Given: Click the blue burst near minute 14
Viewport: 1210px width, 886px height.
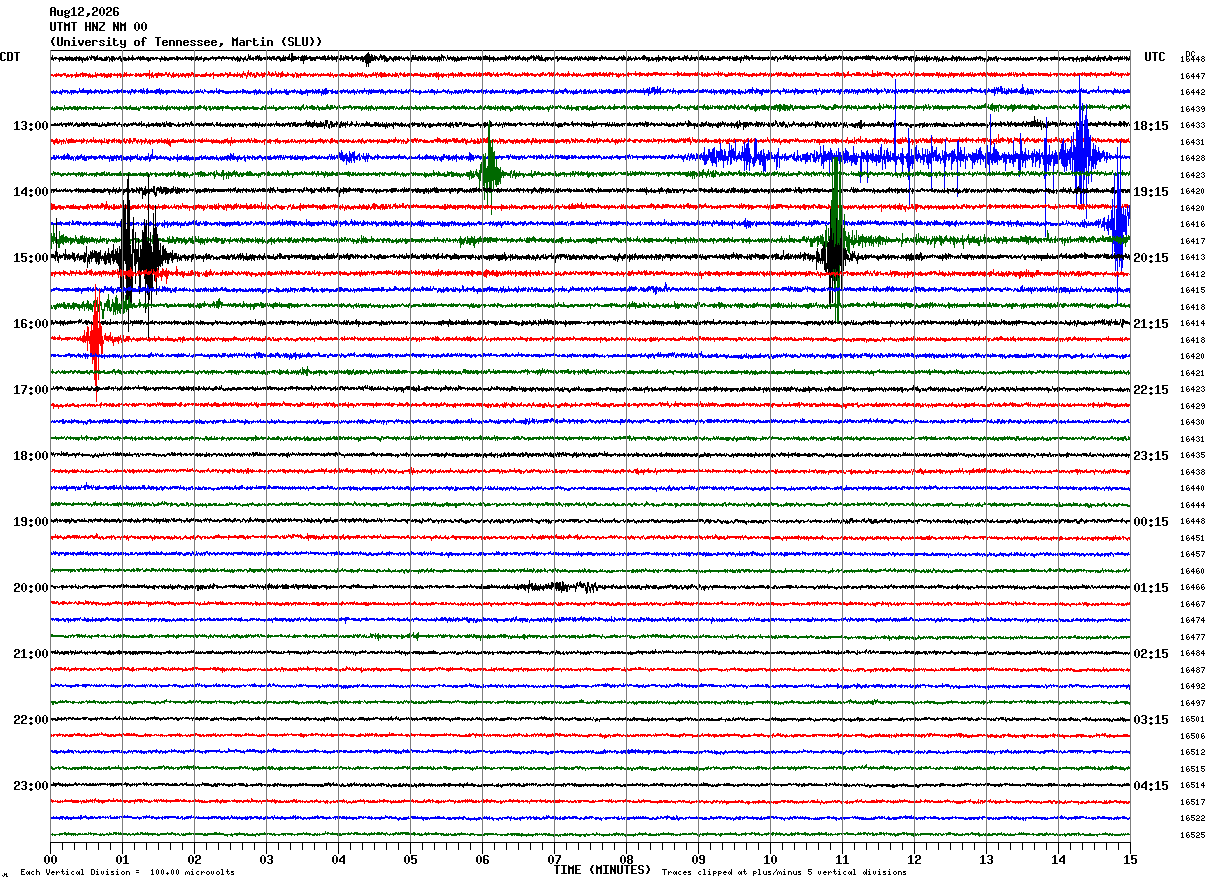Looking at the screenshot, I should tap(1082, 152).
